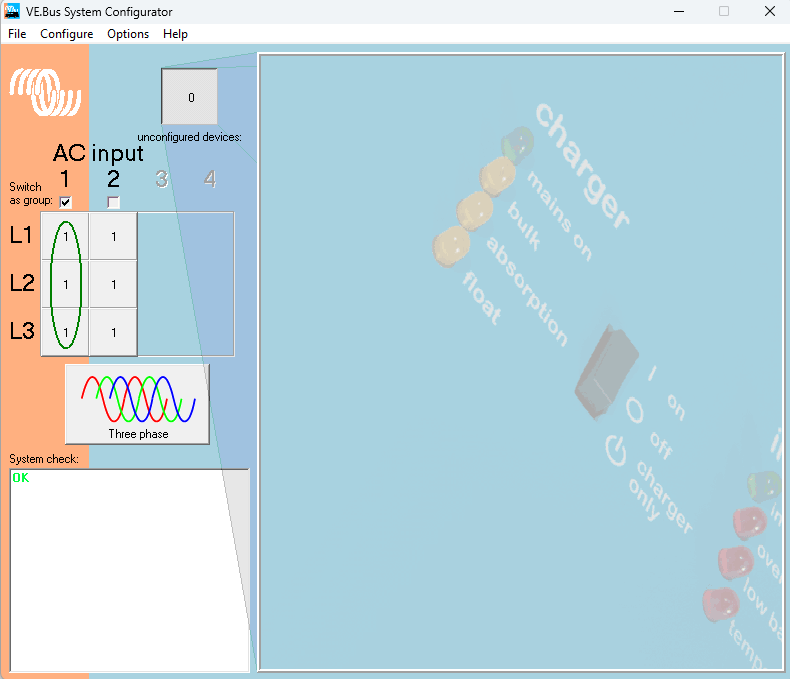Close the VE.Bus System Configurator window

tap(769, 11)
